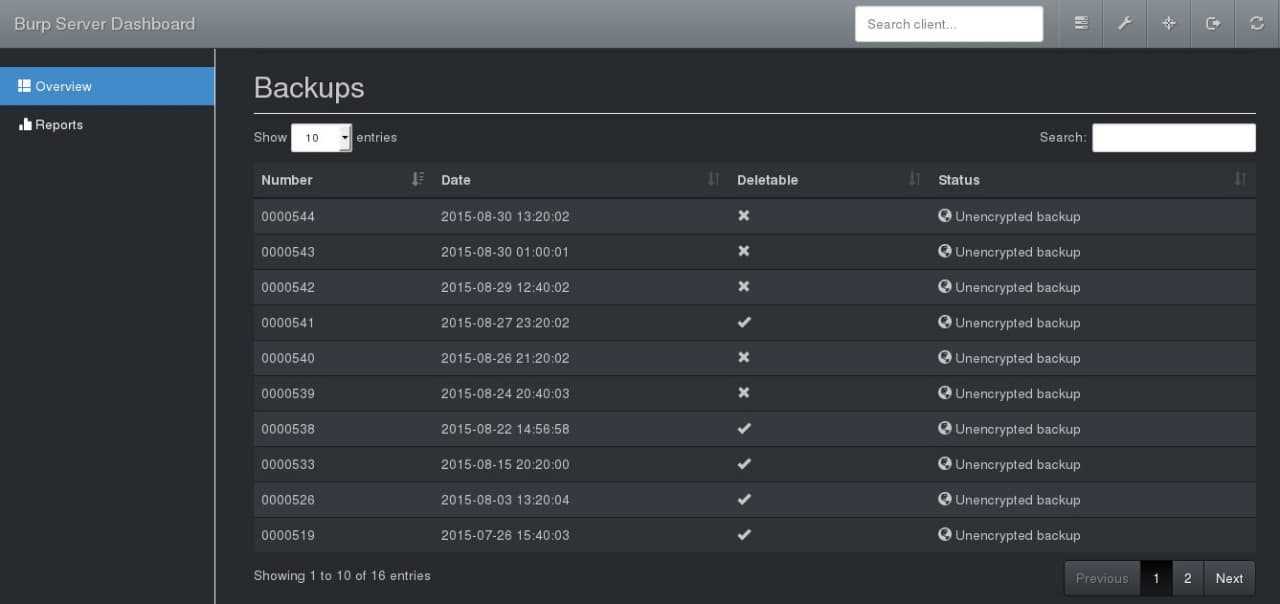Viewport: 1280px width, 604px height.
Task: Click date 2015-08-30 01:00:01
Action: 505,252
